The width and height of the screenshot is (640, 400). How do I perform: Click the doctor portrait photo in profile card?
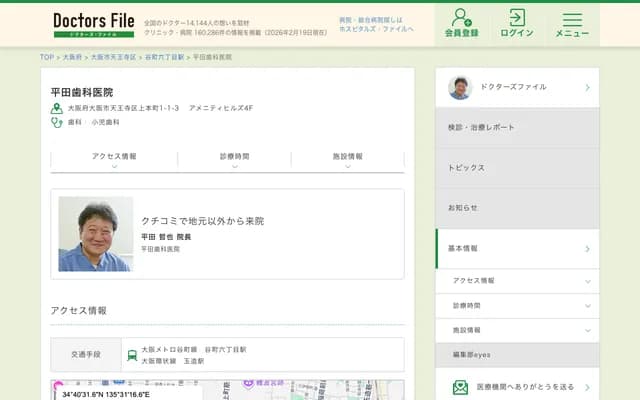click(x=96, y=234)
